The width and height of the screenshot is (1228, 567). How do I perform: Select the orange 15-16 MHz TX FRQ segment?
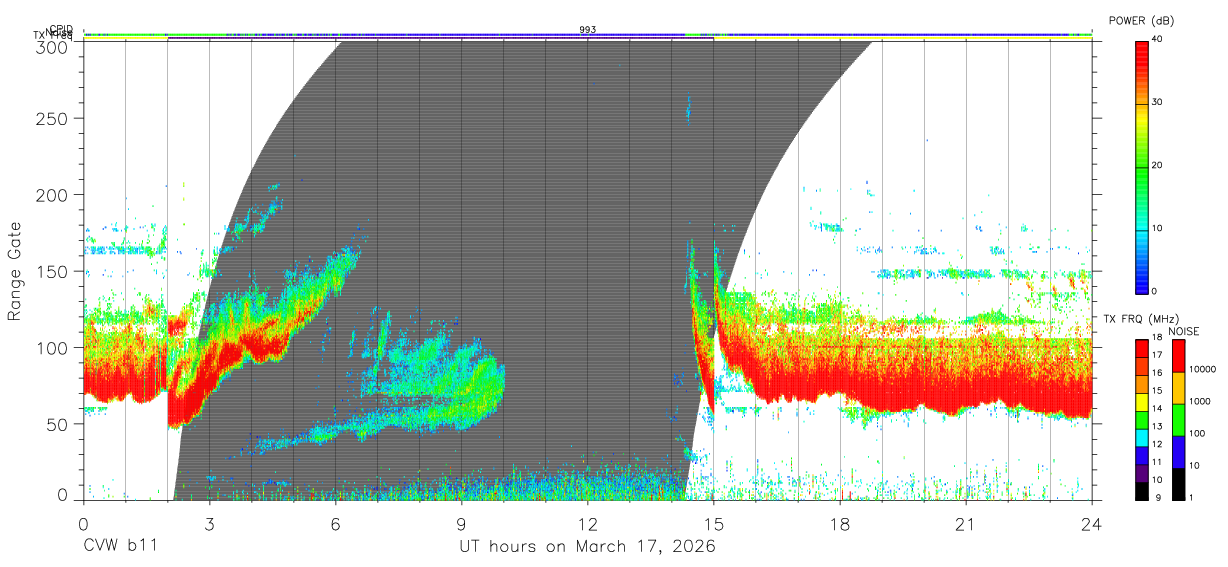coord(1142,385)
